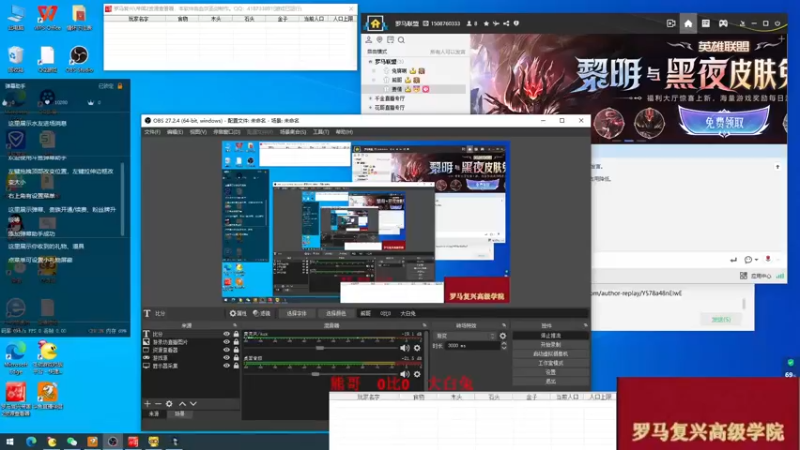The height and width of the screenshot is (450, 800).
Task: Open gamepad icon in chat window header
Action: click(723, 23)
